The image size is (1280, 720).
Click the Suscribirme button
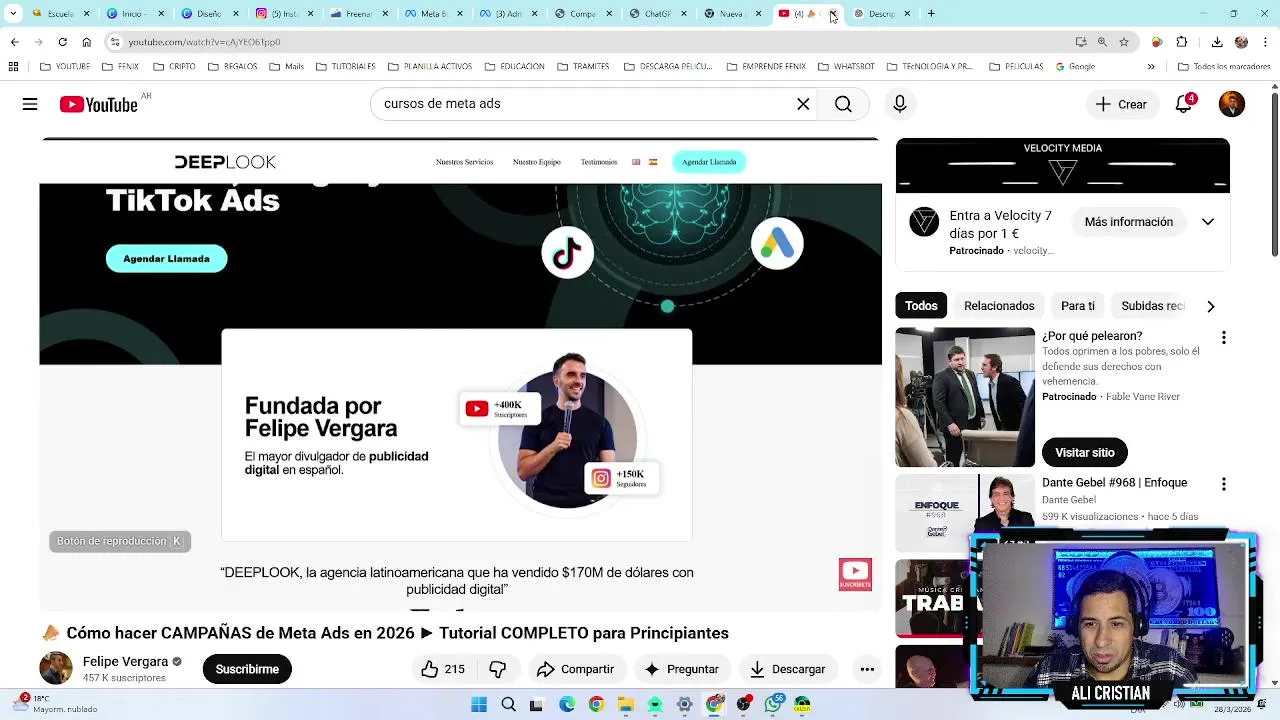point(247,669)
